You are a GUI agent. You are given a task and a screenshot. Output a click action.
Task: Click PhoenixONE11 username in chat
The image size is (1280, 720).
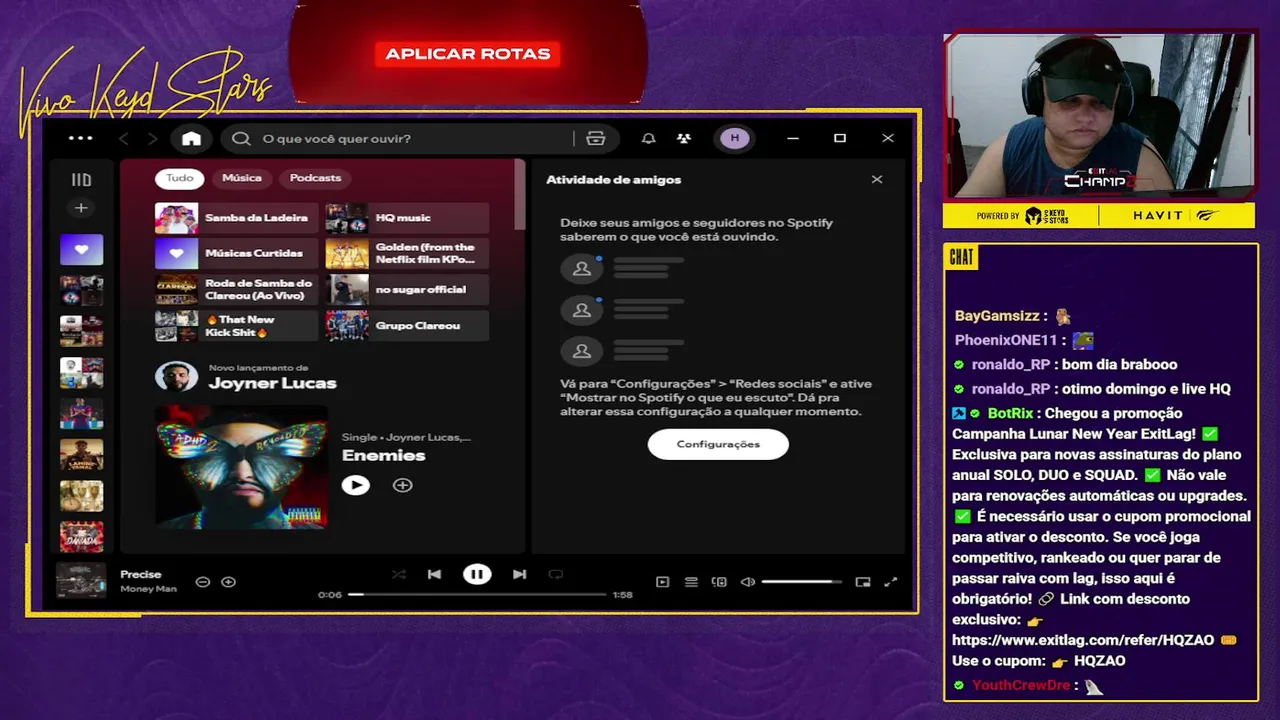1006,340
